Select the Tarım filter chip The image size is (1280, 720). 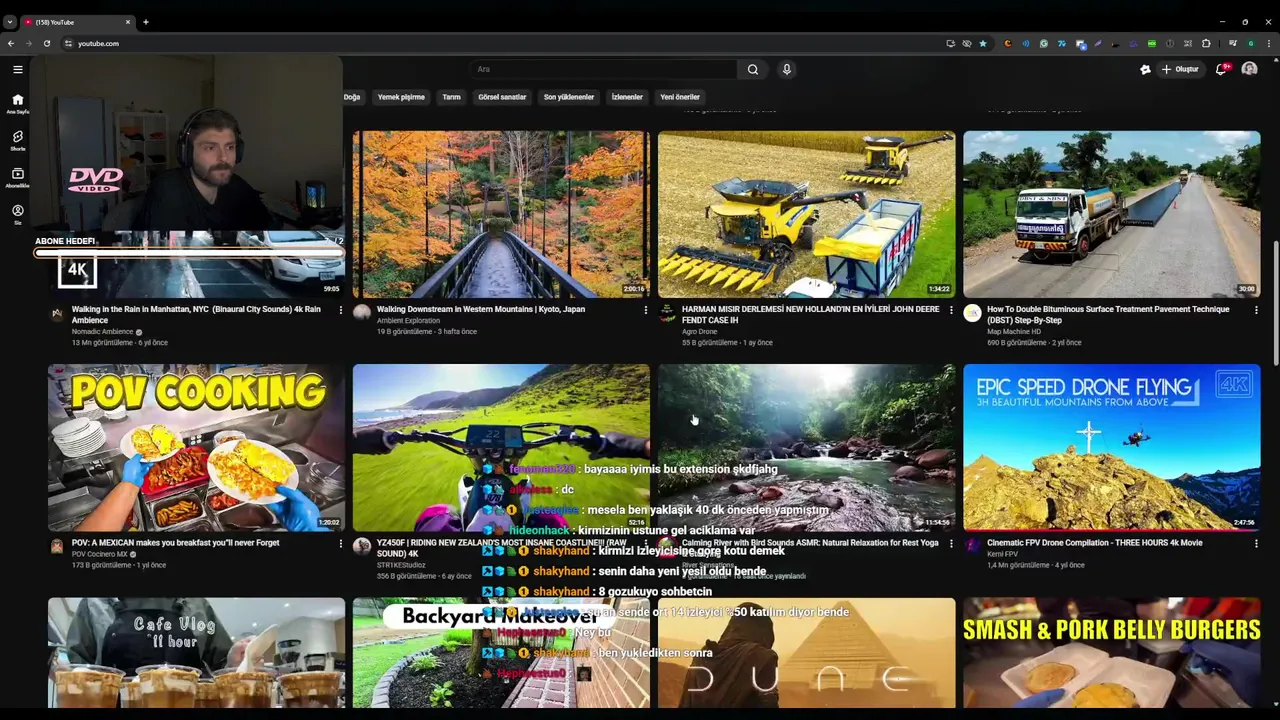(452, 97)
